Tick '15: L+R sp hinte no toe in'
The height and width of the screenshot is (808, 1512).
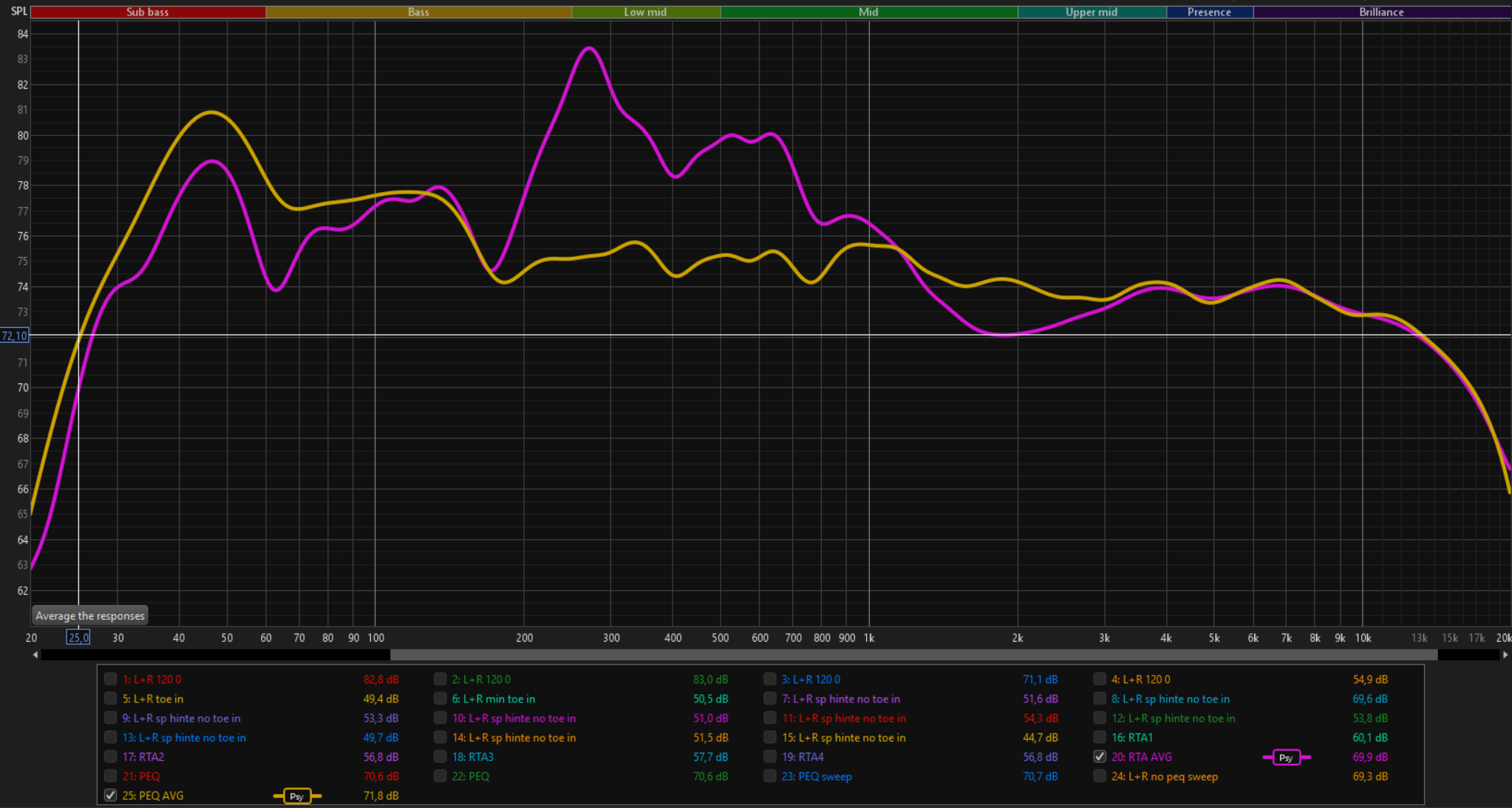[769, 737]
